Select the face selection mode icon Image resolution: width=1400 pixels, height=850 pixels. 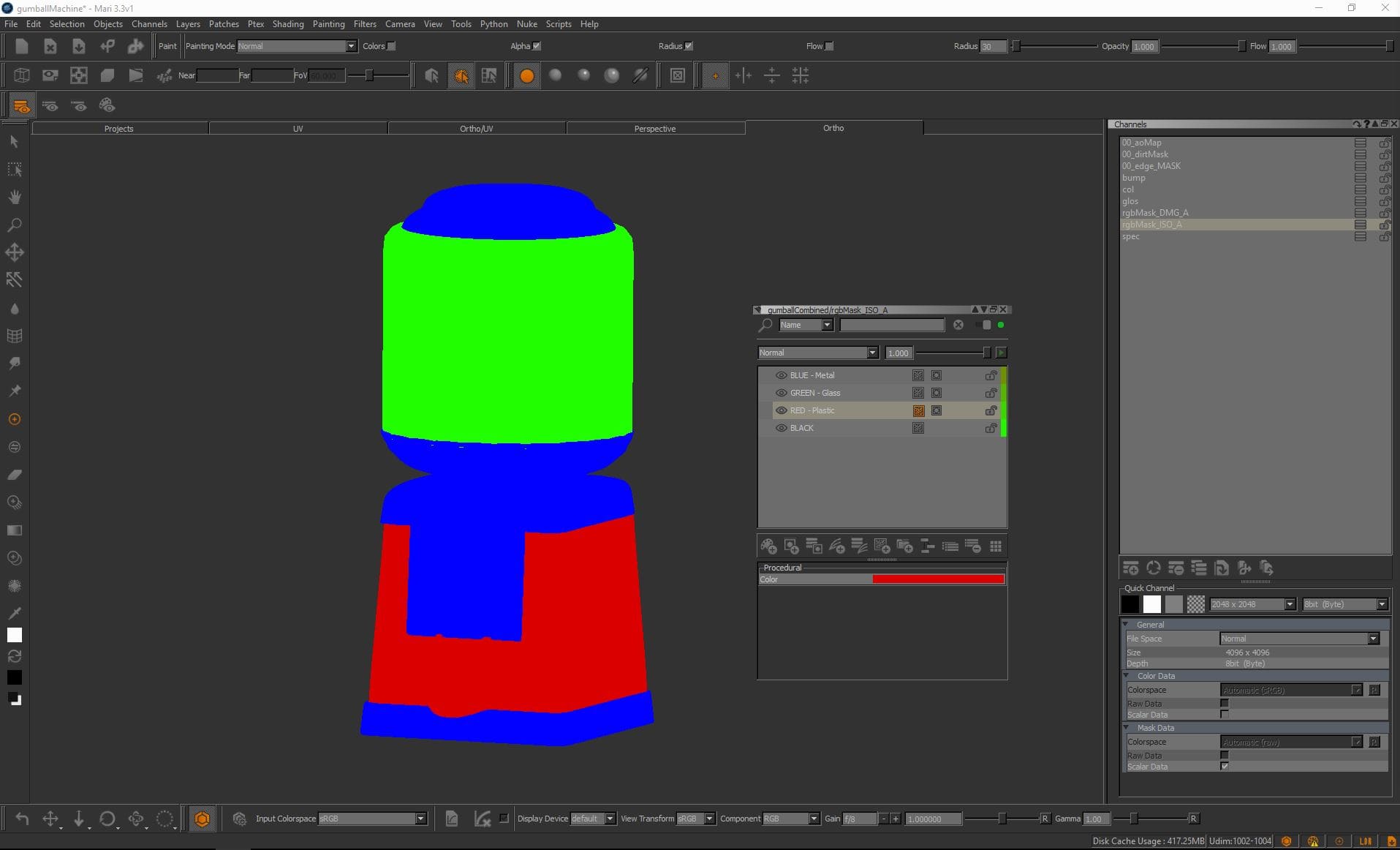[489, 75]
